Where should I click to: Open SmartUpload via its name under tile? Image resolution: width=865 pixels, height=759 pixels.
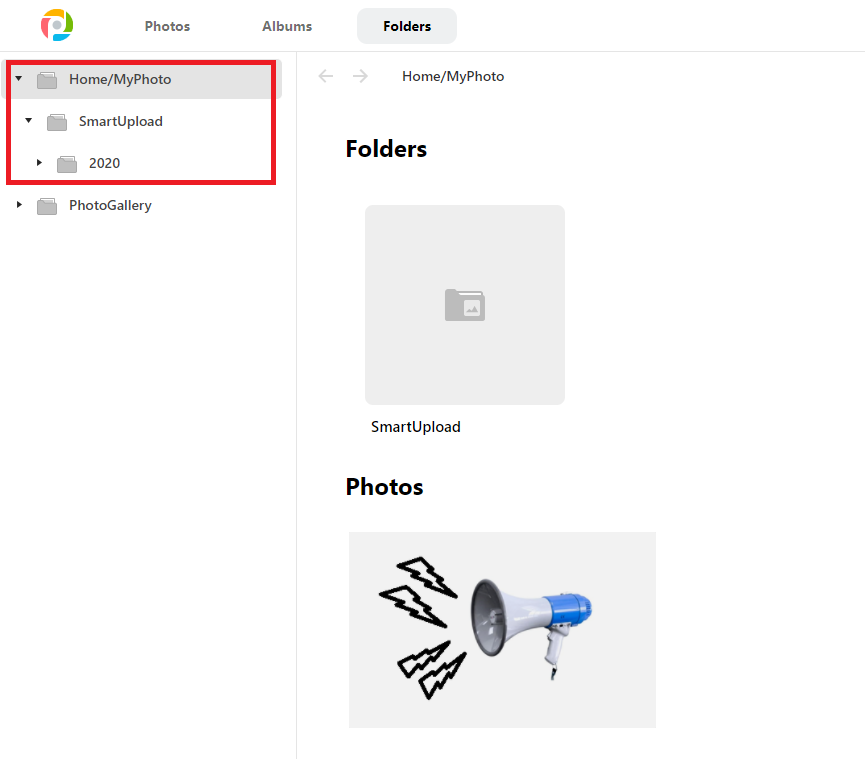[415, 427]
